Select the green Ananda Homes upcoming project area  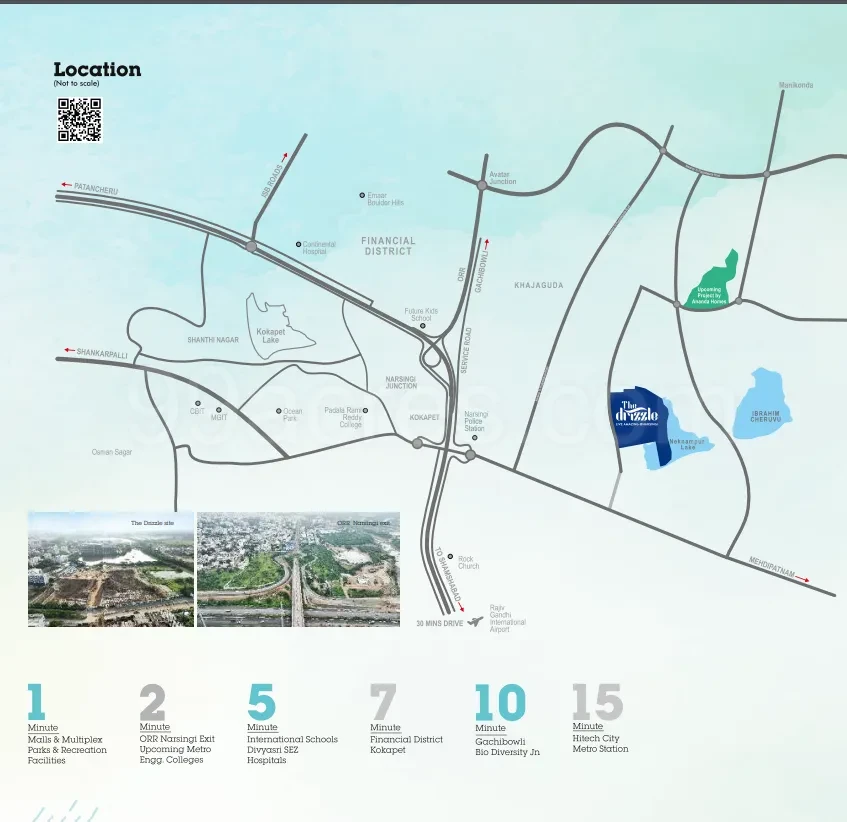click(715, 284)
